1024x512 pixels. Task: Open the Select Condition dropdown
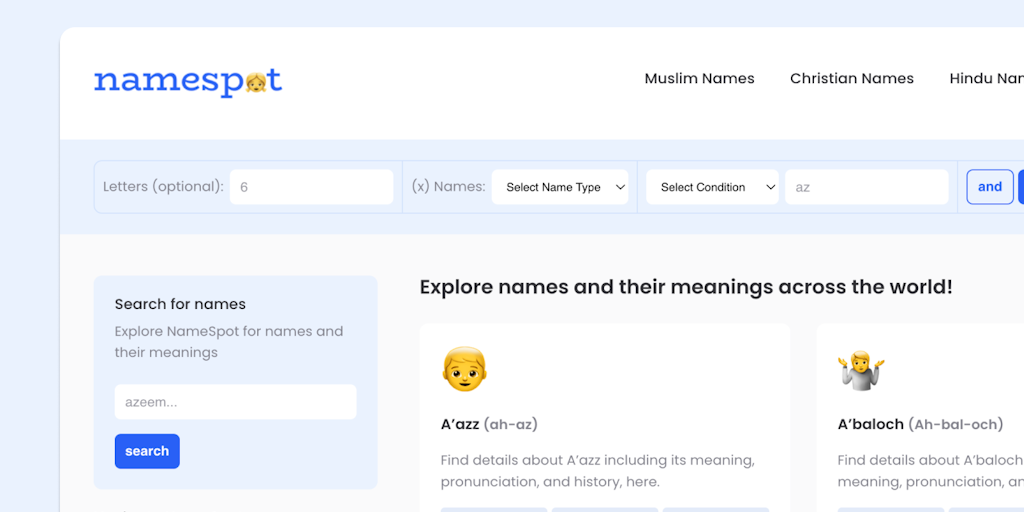[712, 187]
